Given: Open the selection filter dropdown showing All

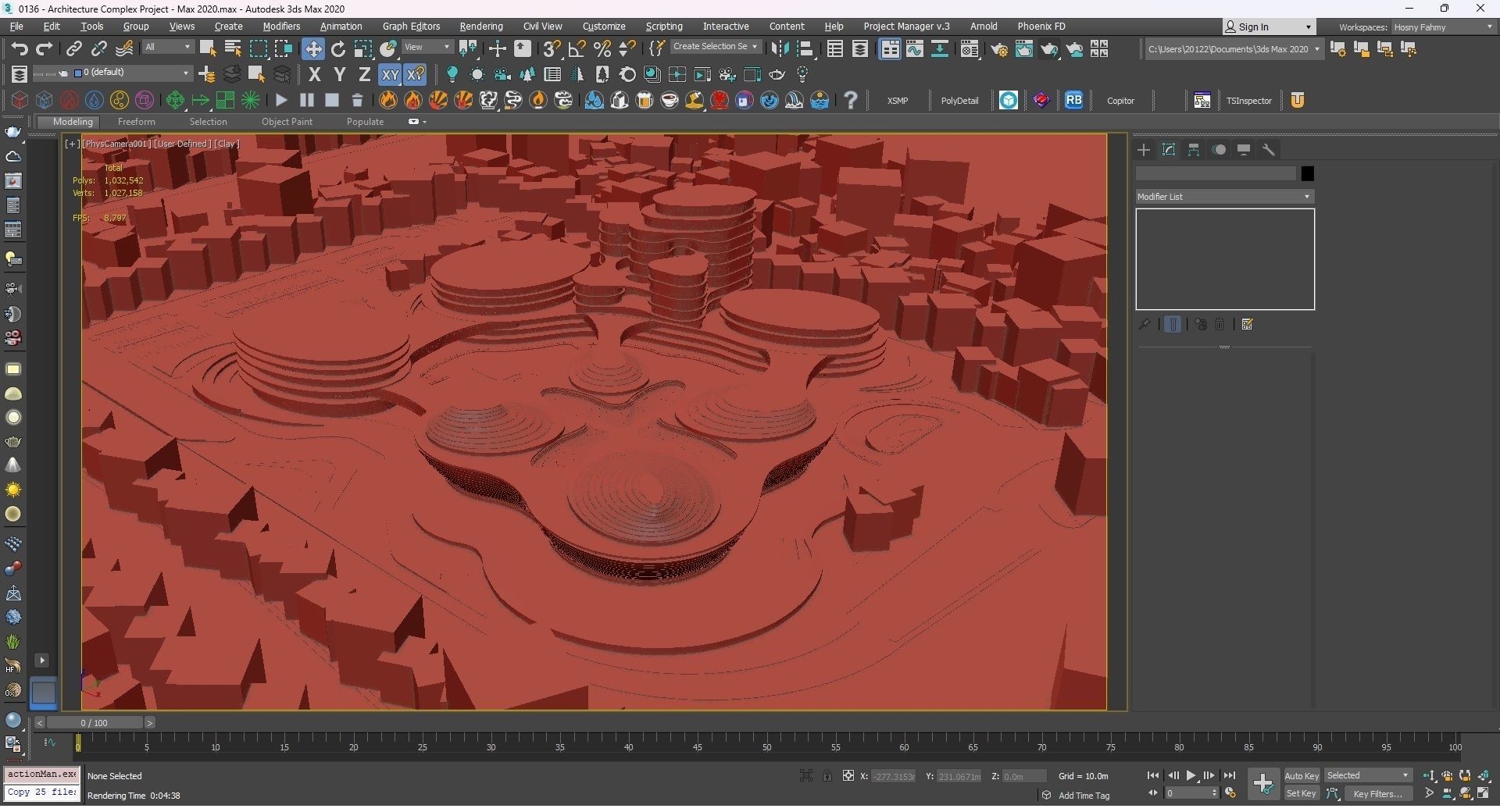Looking at the screenshot, I should point(167,47).
